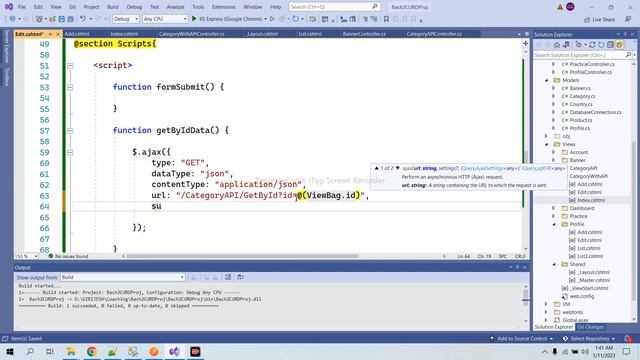
Task: Click the Task View taskbar icon
Action: tap(50, 351)
